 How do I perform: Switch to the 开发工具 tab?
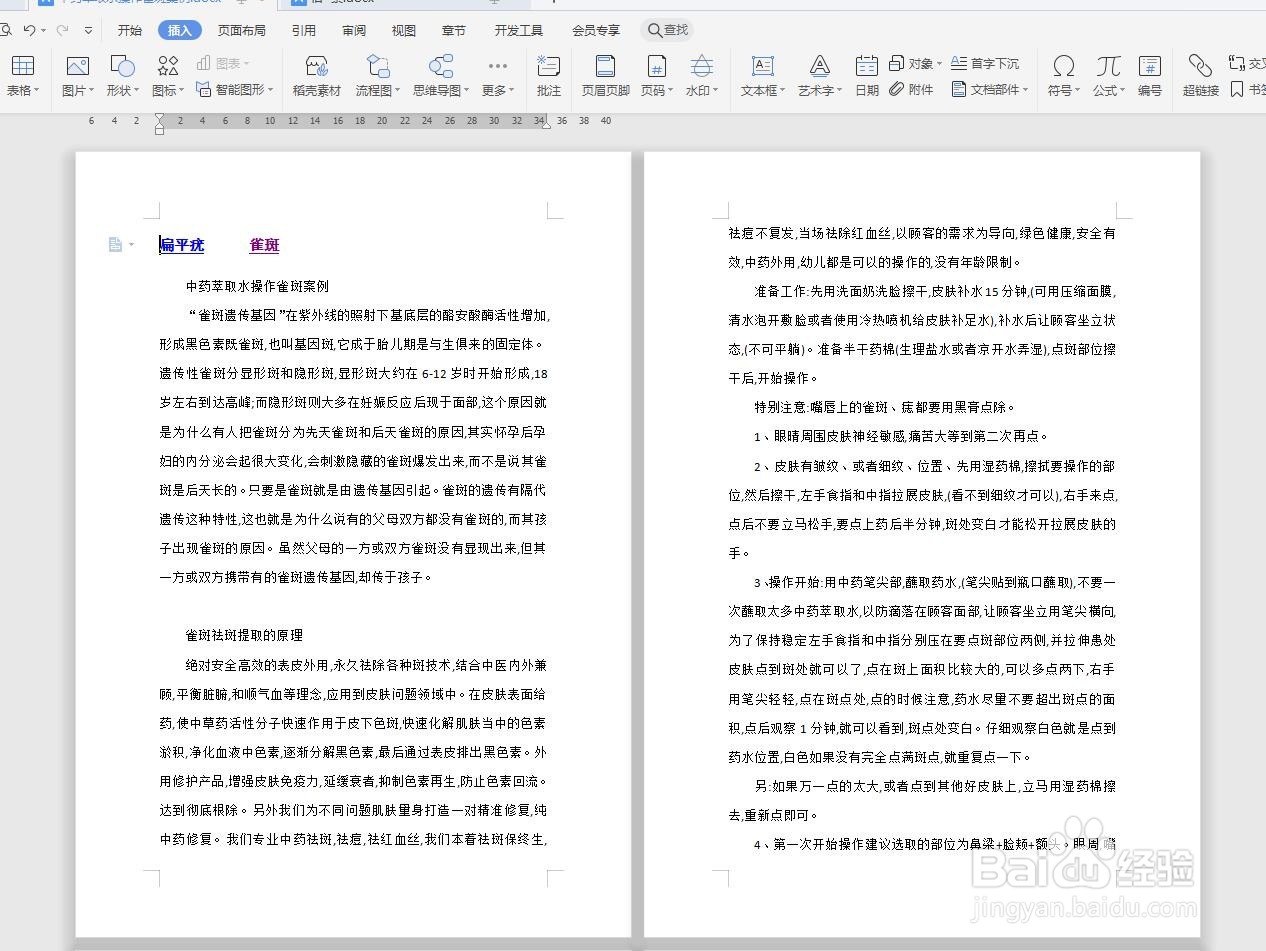[519, 30]
